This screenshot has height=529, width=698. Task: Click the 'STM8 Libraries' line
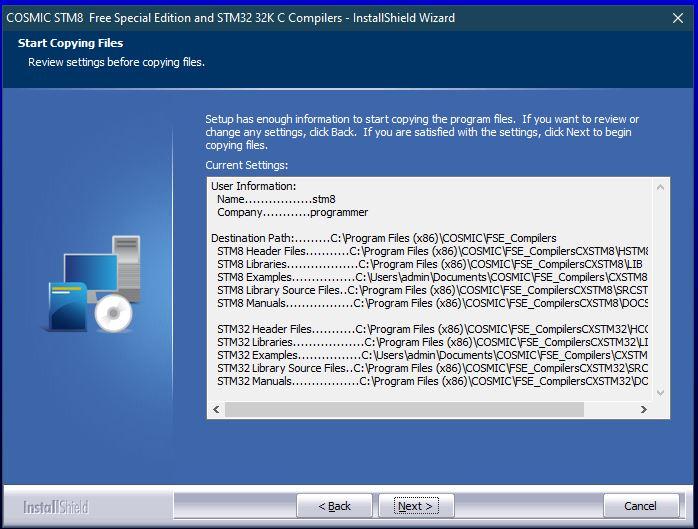(430, 264)
